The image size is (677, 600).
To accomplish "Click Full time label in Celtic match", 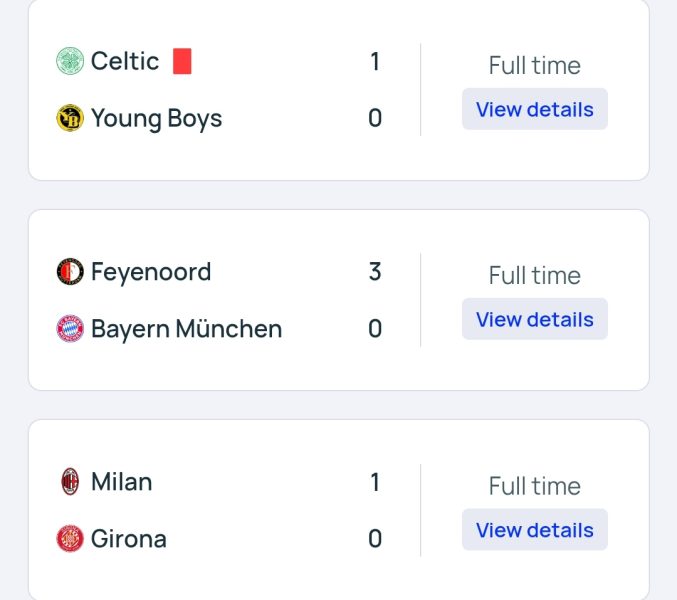I will 535,66.
